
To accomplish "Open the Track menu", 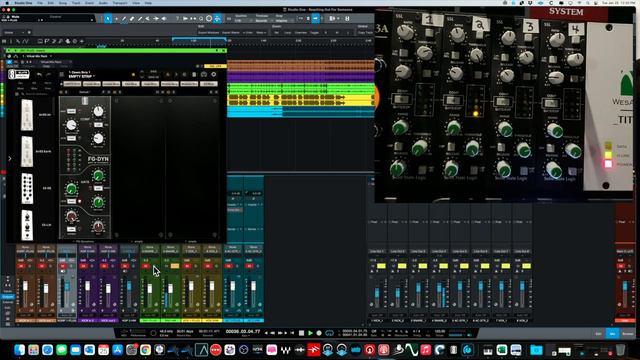I will pyautogui.click(x=76, y=3).
